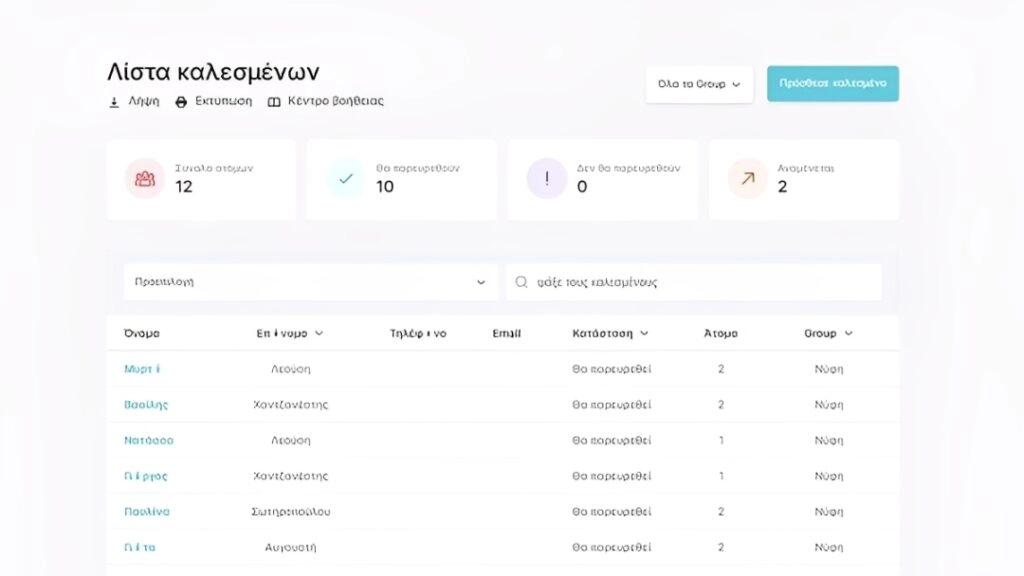The height and width of the screenshot is (576, 1024).
Task: Open the help center book icon
Action: (x=274, y=102)
